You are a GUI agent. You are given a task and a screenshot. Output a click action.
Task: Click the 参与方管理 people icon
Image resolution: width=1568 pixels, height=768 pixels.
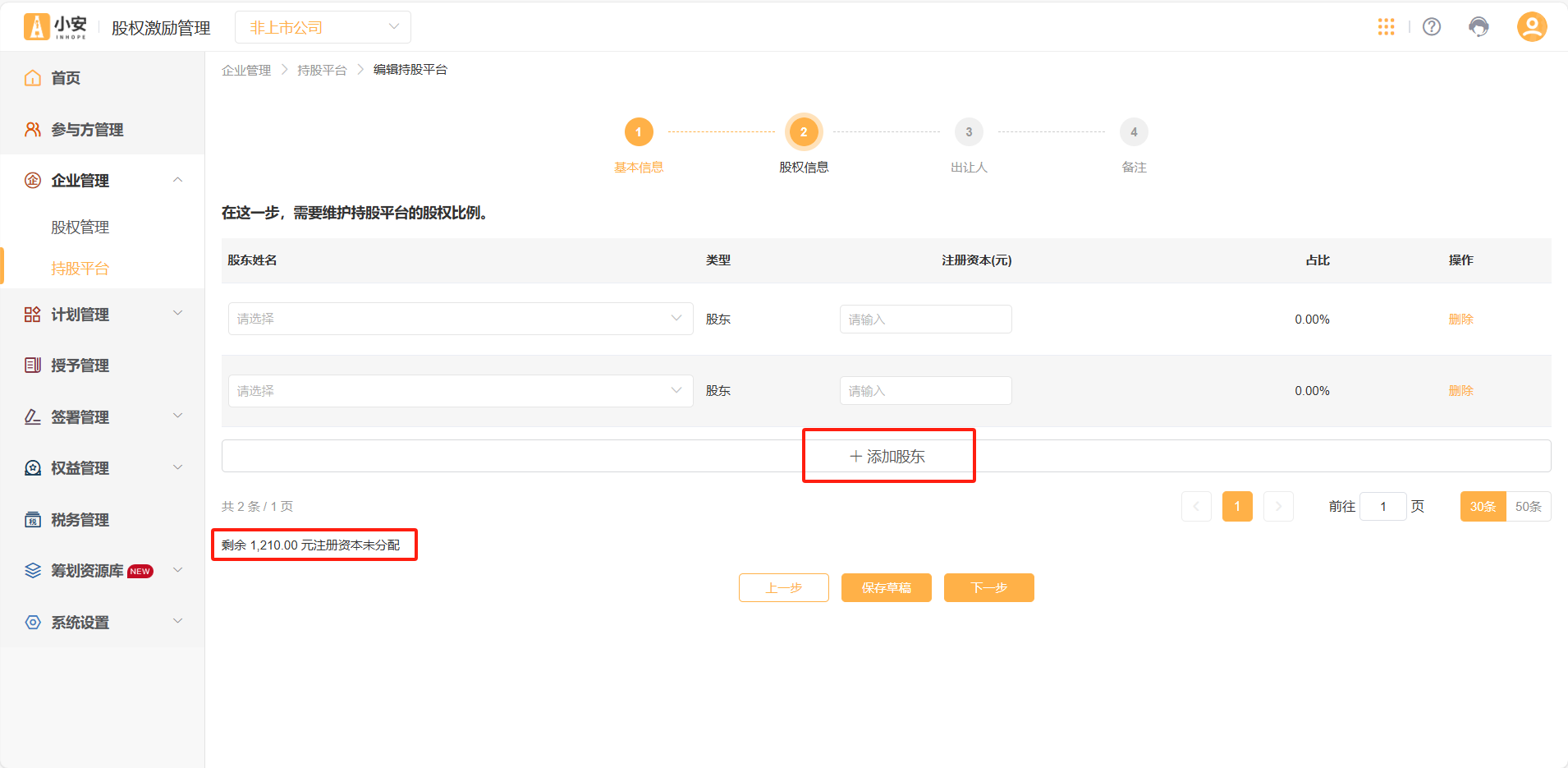pos(33,130)
